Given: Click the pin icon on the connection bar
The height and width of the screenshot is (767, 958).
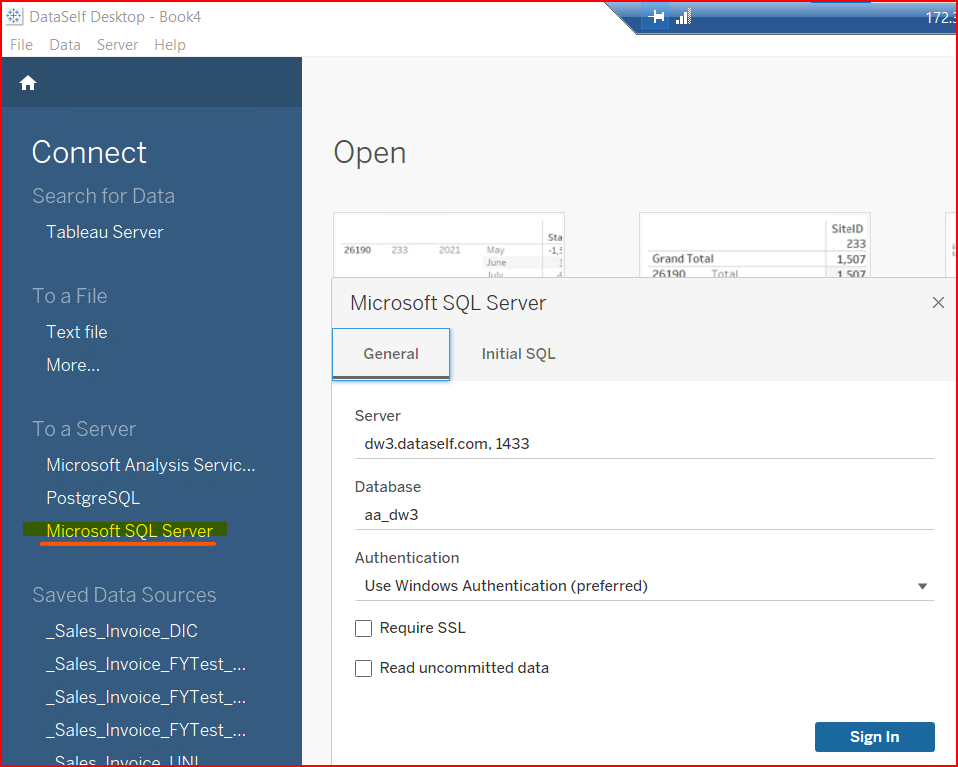Looking at the screenshot, I should coord(657,17).
